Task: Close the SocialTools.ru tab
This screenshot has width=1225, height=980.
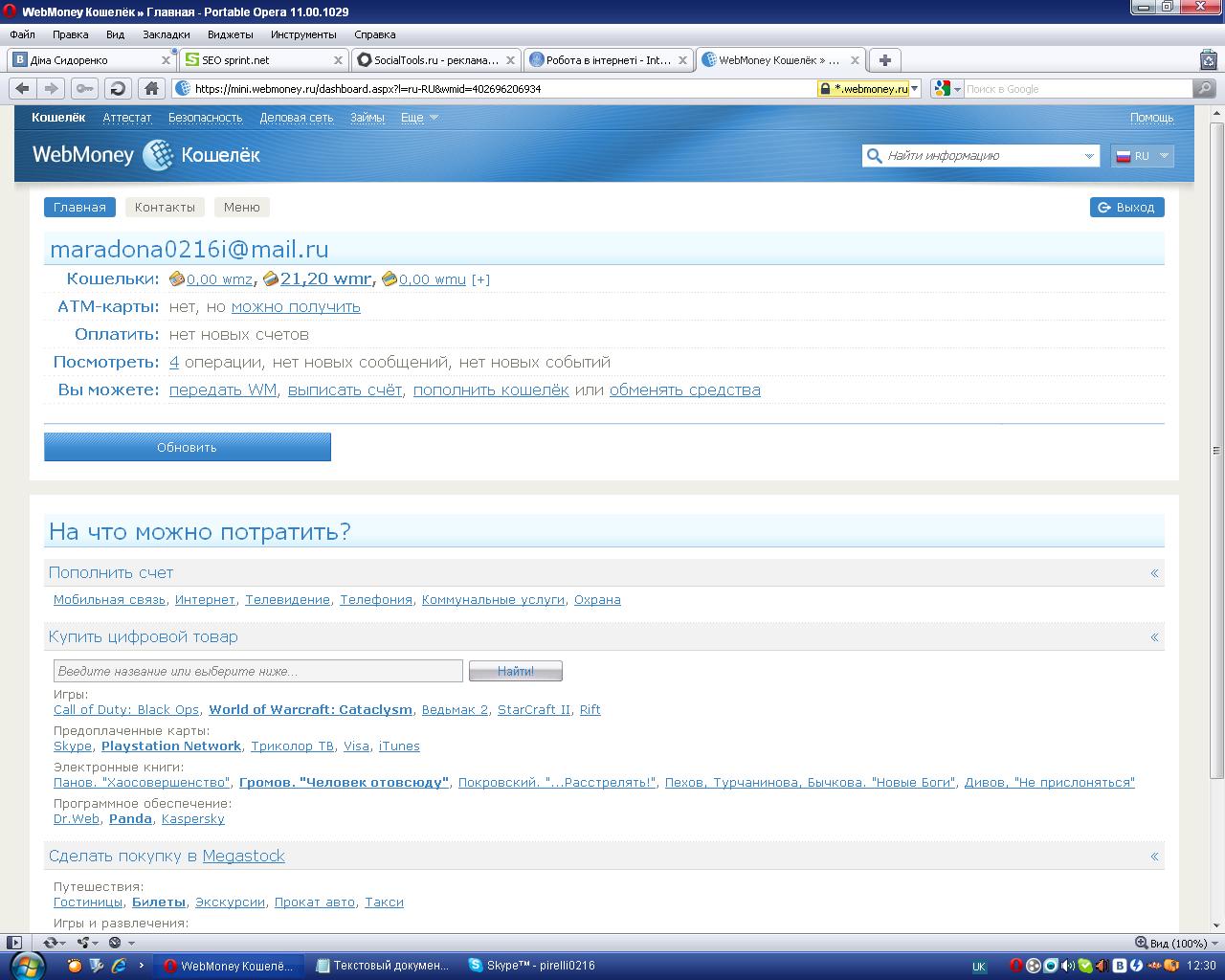Action: click(510, 60)
